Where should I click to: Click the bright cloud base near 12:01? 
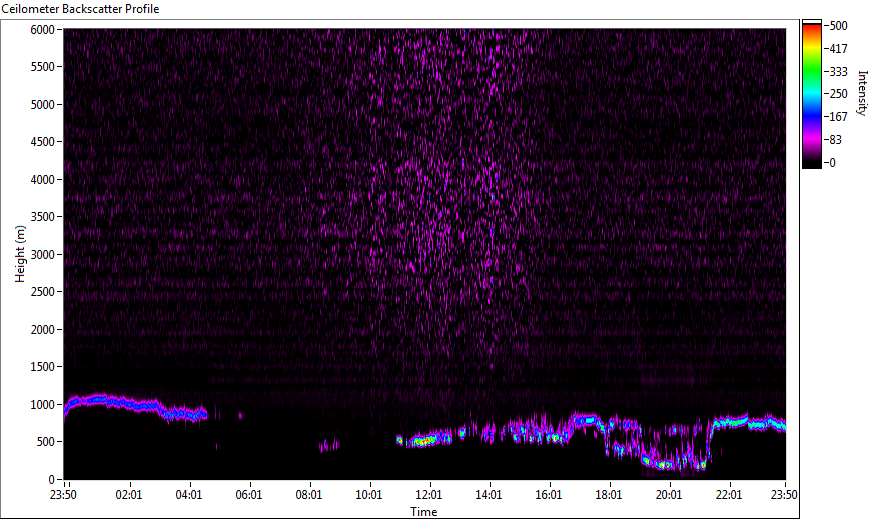[x=424, y=441]
